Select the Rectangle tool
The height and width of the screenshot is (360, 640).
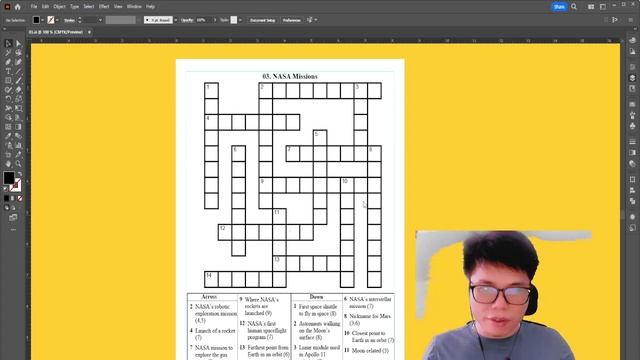tap(8, 80)
